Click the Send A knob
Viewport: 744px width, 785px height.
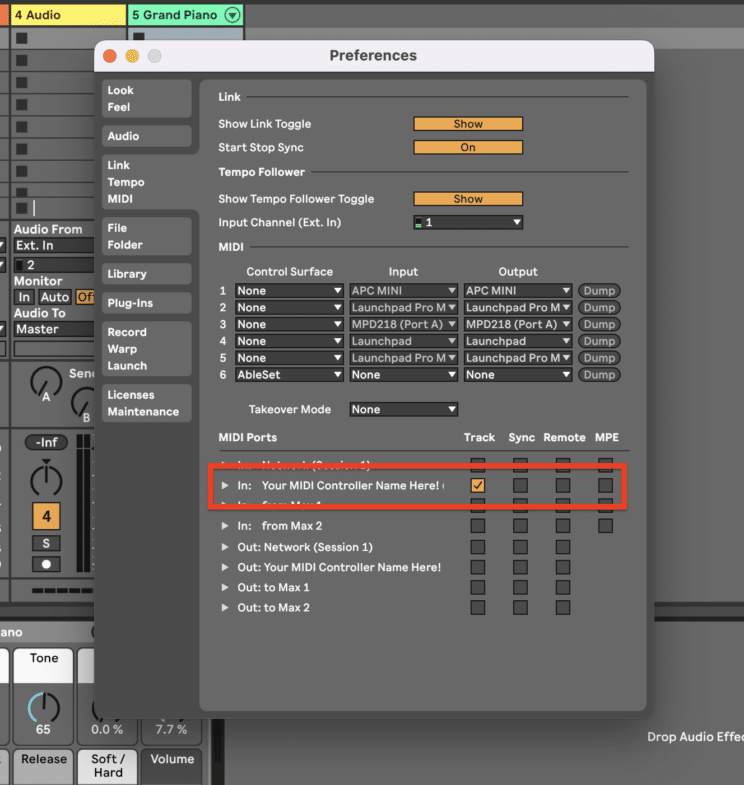pos(45,381)
